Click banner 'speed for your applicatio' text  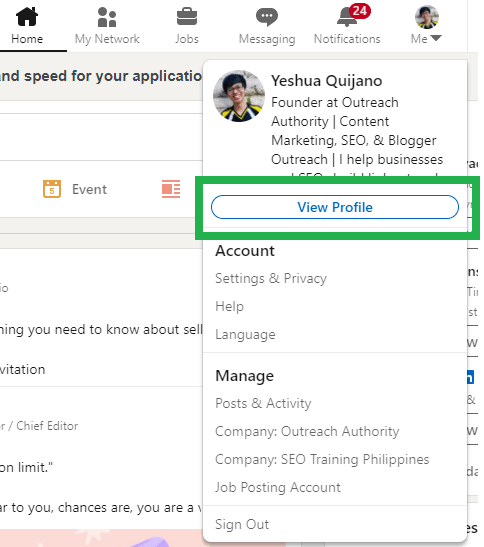tap(113, 76)
